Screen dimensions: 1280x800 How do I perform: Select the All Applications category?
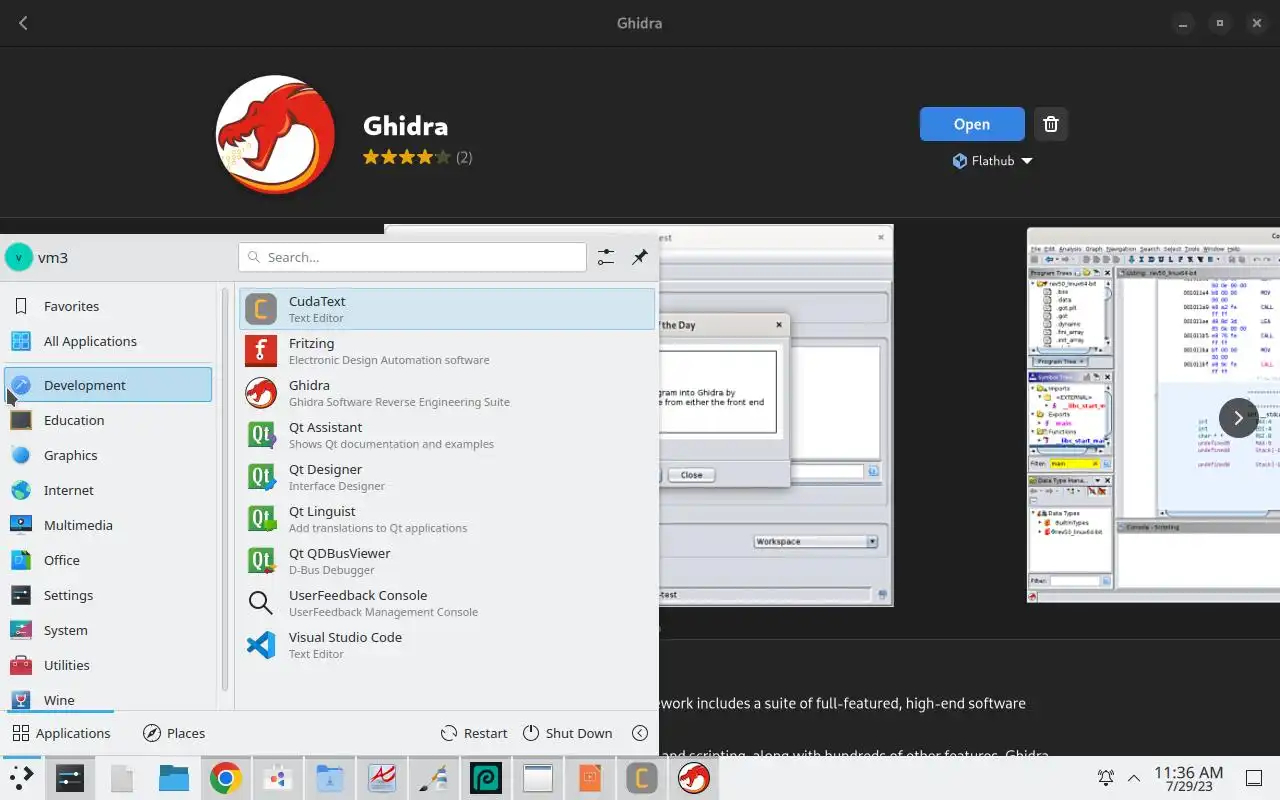click(x=108, y=341)
